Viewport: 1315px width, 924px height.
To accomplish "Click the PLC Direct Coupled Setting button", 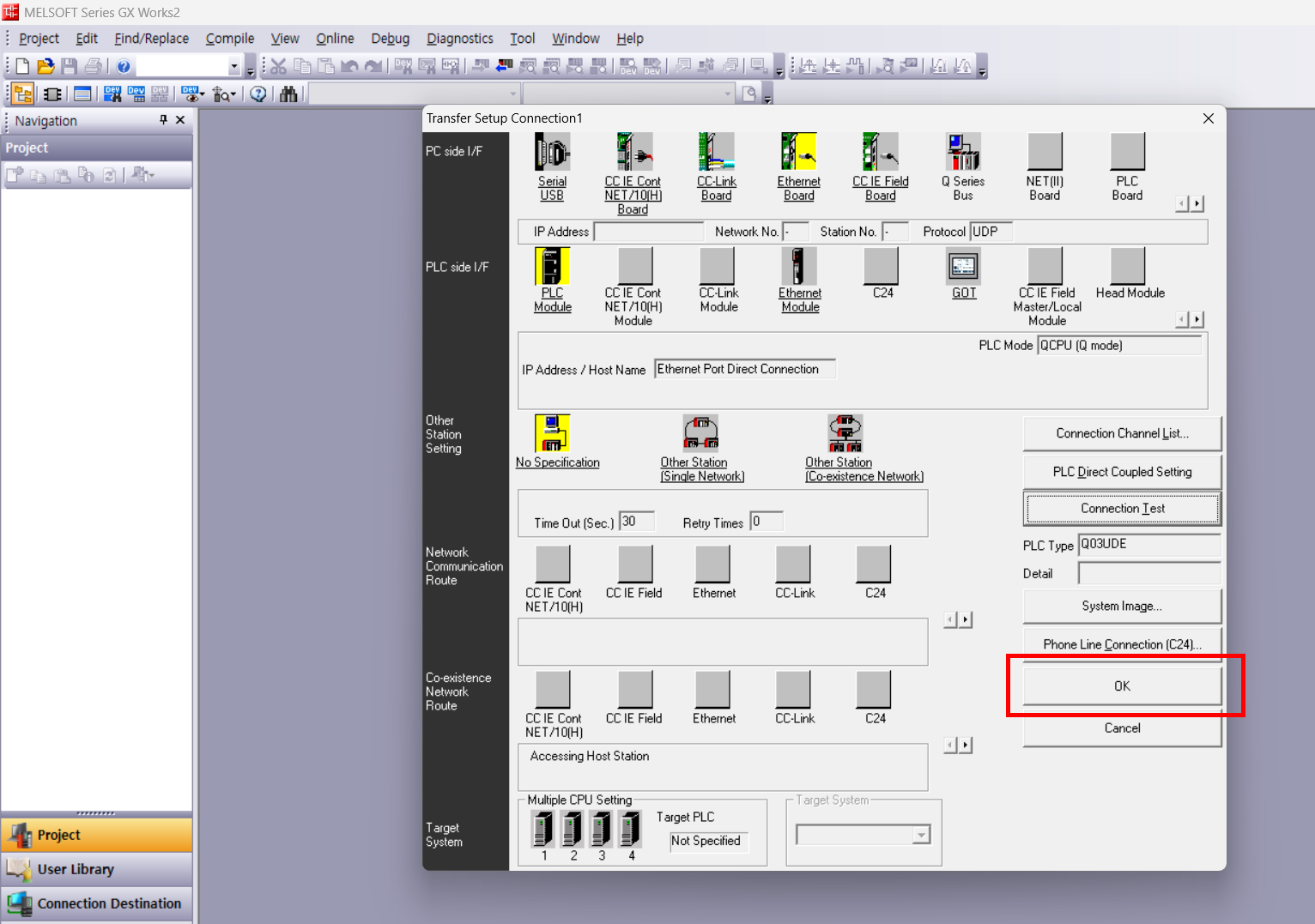I will coord(1122,472).
